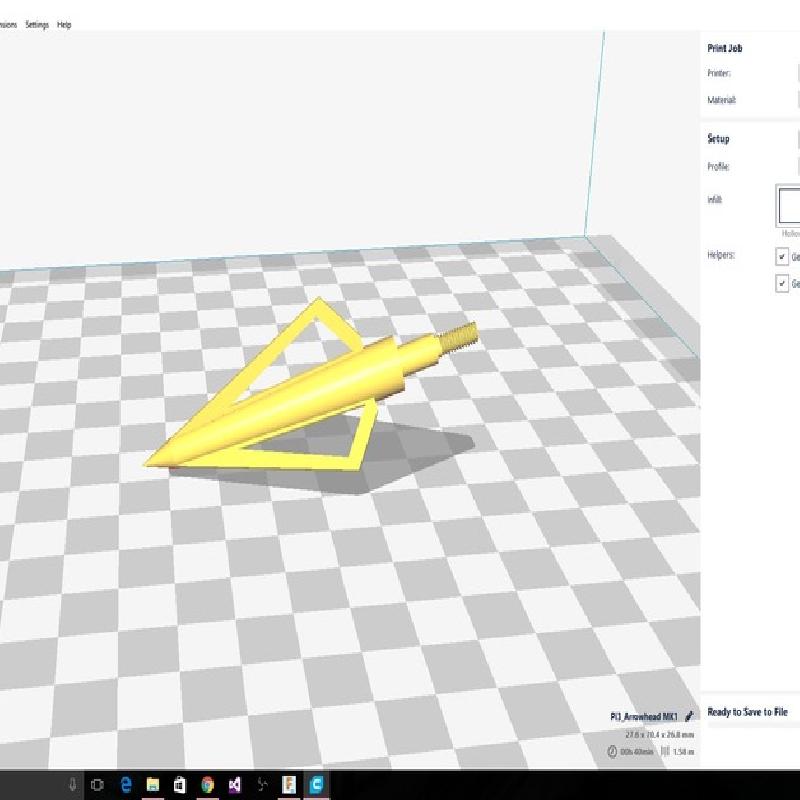Launch Microsoft Edge from the taskbar
This screenshot has height=800, width=800.
(126, 784)
